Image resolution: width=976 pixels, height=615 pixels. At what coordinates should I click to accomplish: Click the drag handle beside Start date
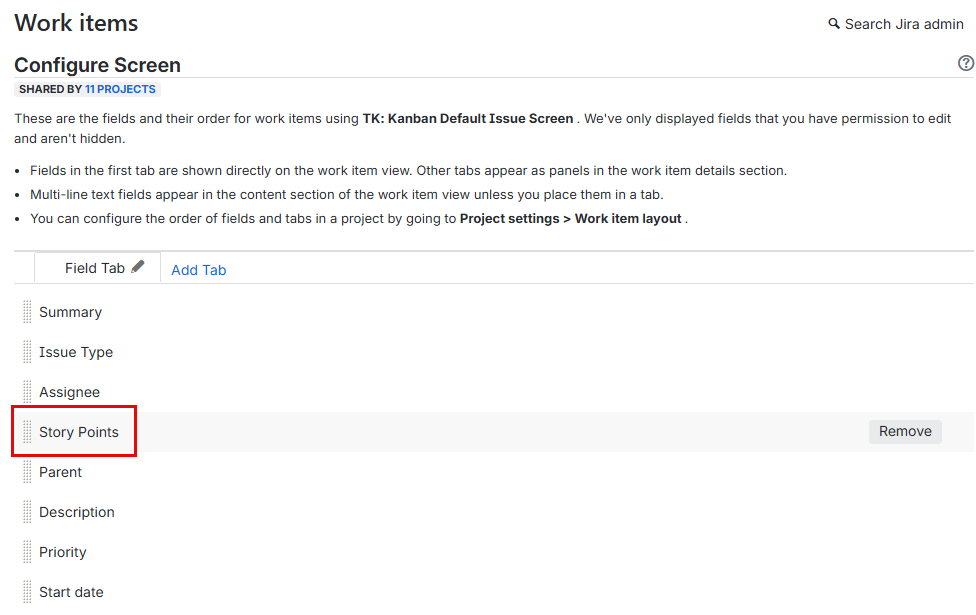27,592
